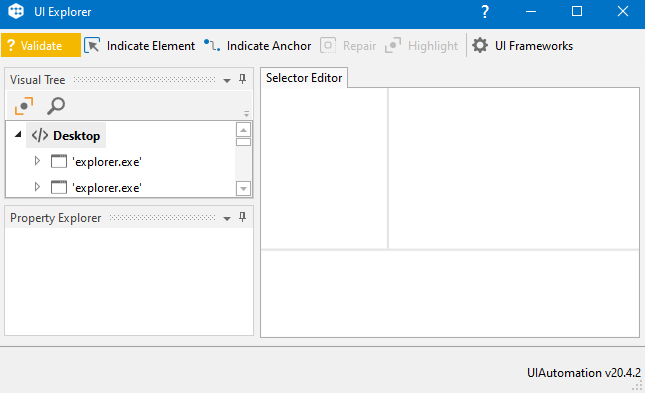This screenshot has height=393, width=645.
Task: Choose the Indicate Anchor icon
Action: pos(212,45)
